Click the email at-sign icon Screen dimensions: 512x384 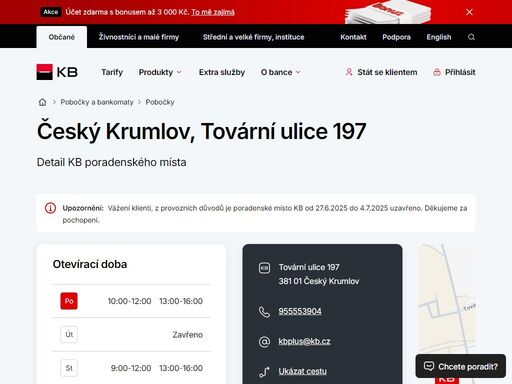(264, 342)
